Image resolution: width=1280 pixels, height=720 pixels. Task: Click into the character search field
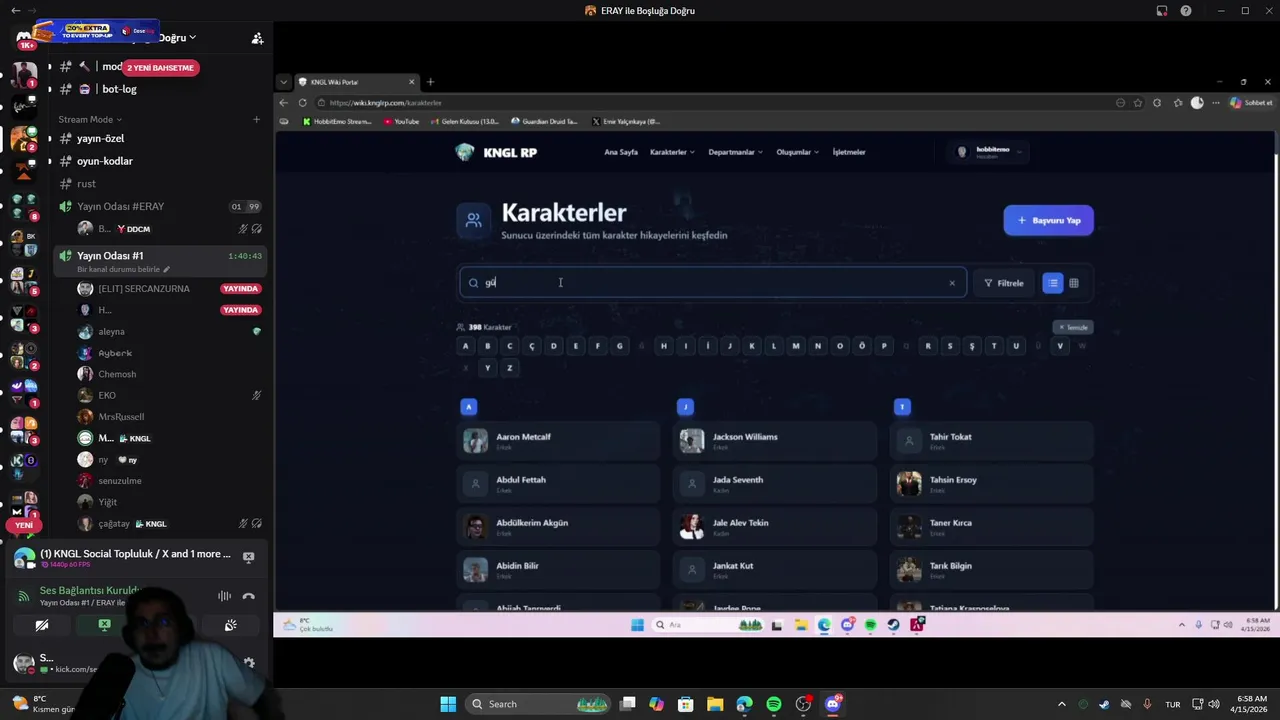pos(713,283)
